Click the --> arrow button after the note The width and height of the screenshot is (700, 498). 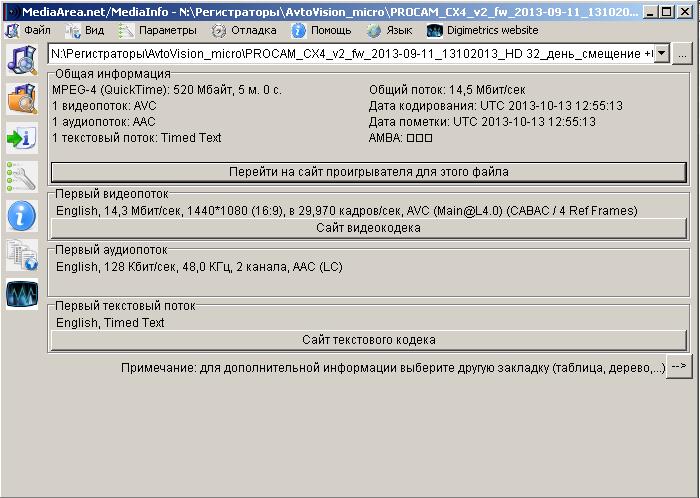pyautogui.click(x=678, y=367)
